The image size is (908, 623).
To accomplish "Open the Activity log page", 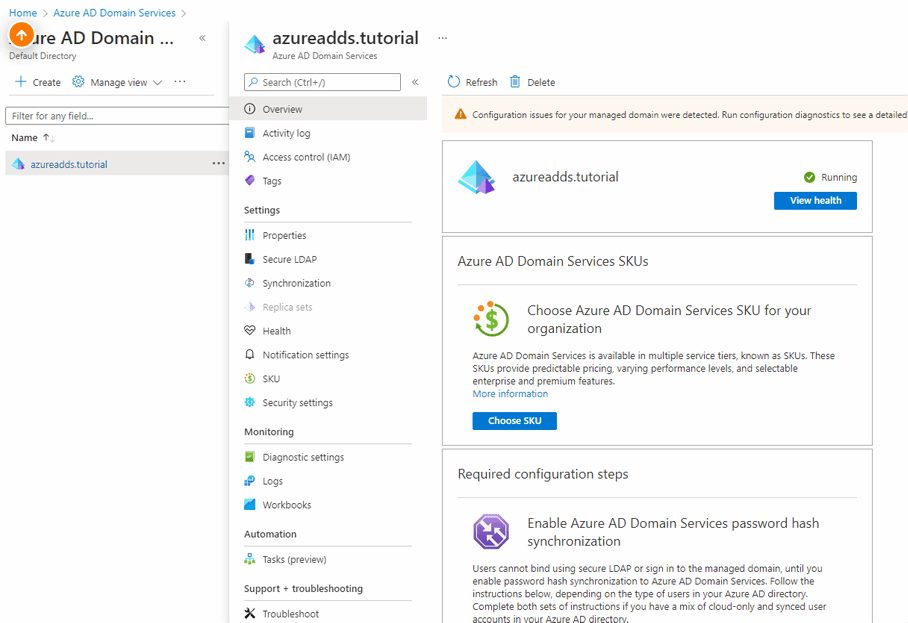I will tap(286, 133).
